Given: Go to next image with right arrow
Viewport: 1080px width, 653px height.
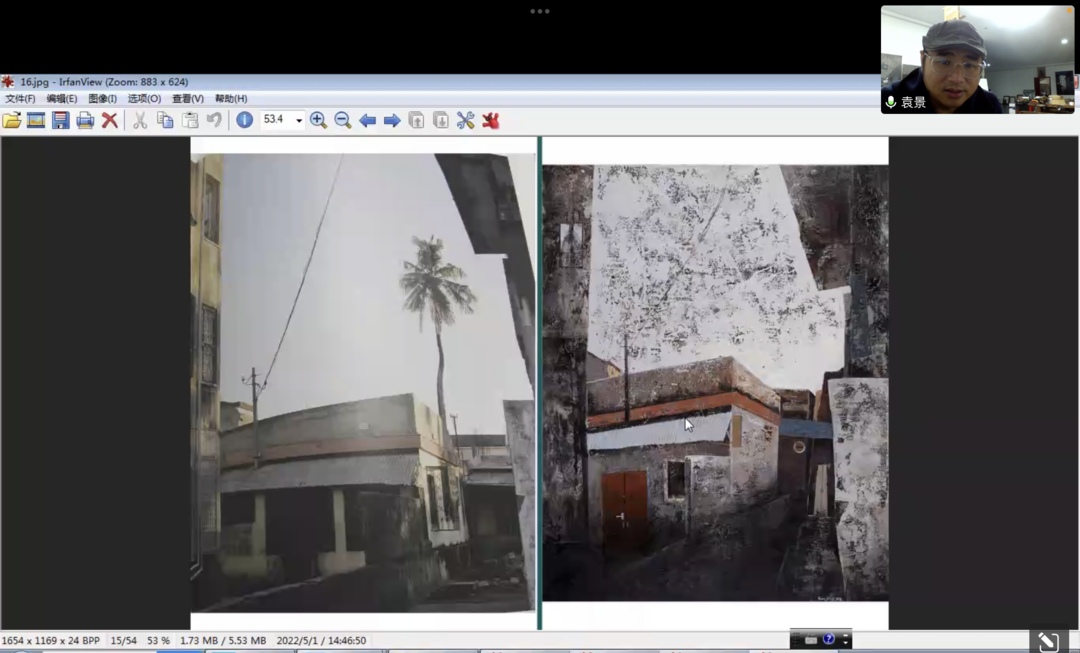Looking at the screenshot, I should [x=392, y=120].
